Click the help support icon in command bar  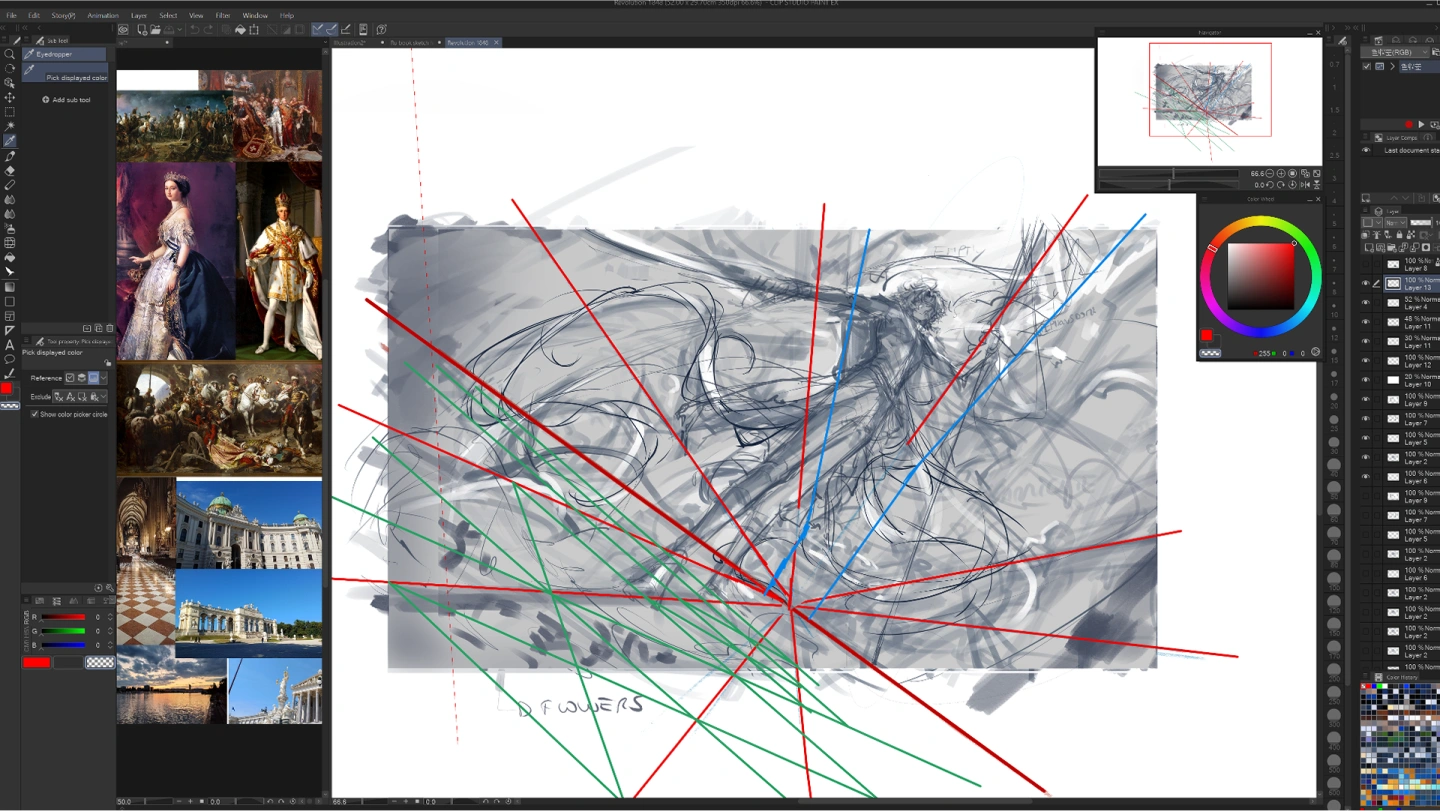pyautogui.click(x=381, y=29)
